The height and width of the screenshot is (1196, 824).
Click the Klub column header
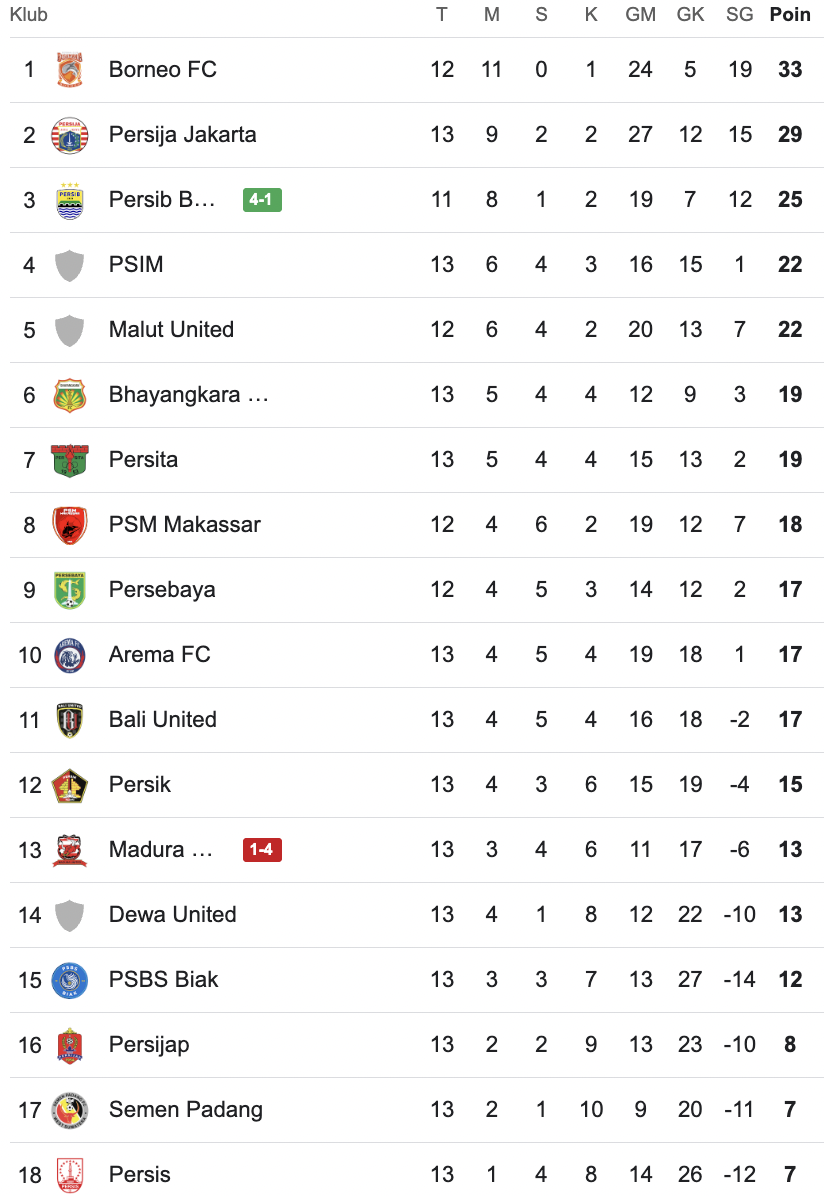click(29, 15)
